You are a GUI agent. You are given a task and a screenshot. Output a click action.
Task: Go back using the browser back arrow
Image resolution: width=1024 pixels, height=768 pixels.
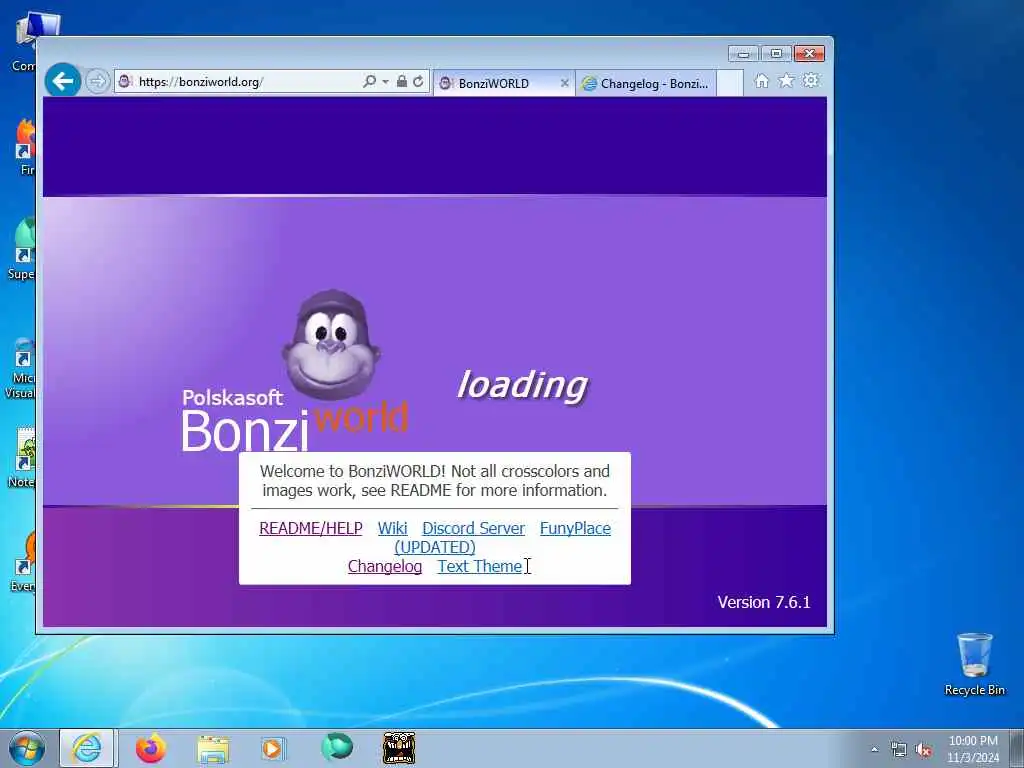(63, 81)
